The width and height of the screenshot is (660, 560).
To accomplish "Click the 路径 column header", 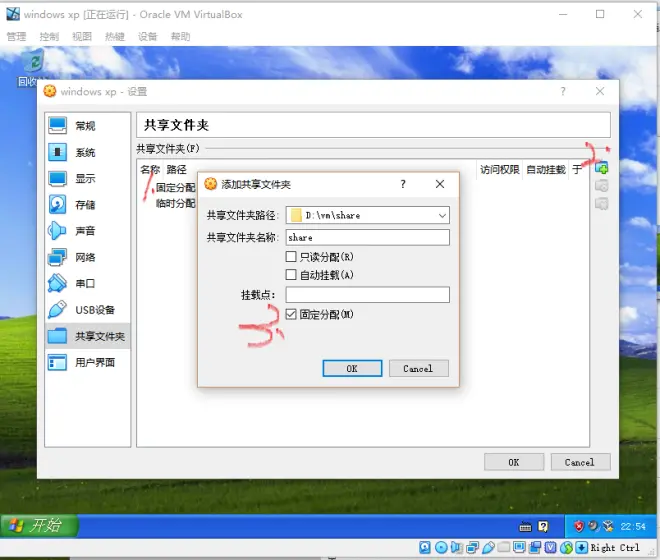I will coord(176,169).
